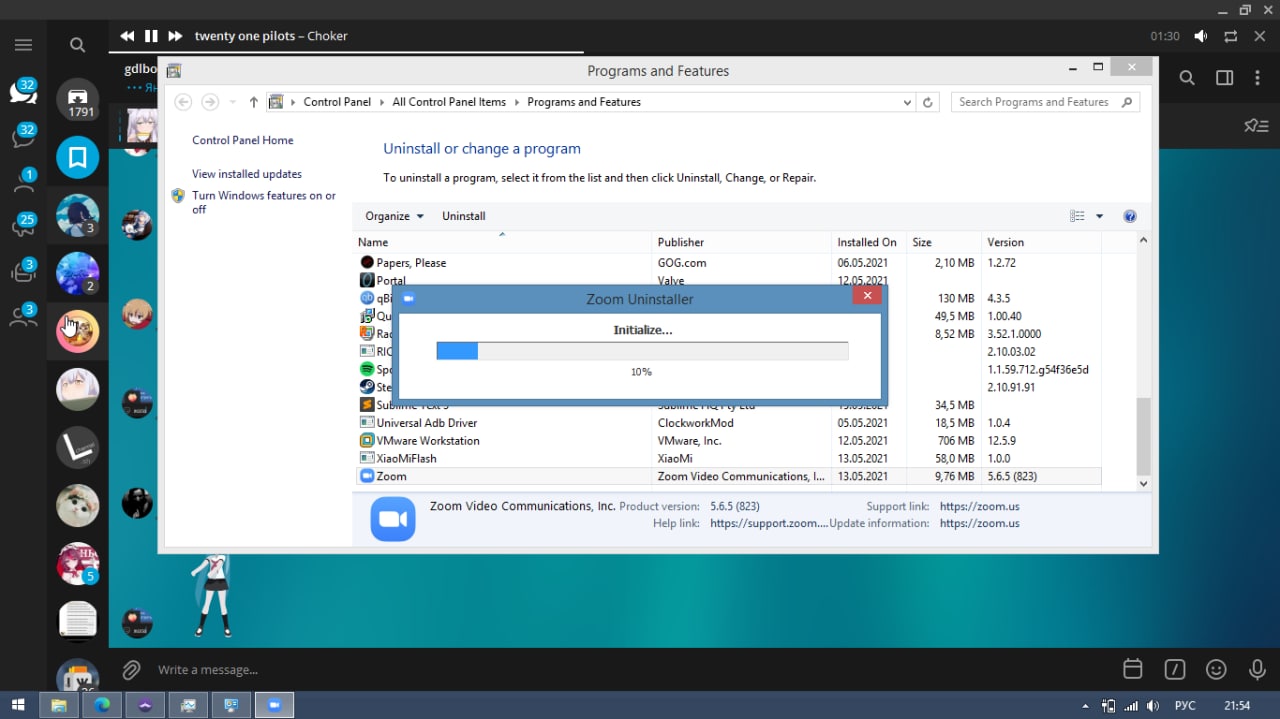Select All Control Panel Items breadcrumb
This screenshot has height=719, width=1280.
449,102
